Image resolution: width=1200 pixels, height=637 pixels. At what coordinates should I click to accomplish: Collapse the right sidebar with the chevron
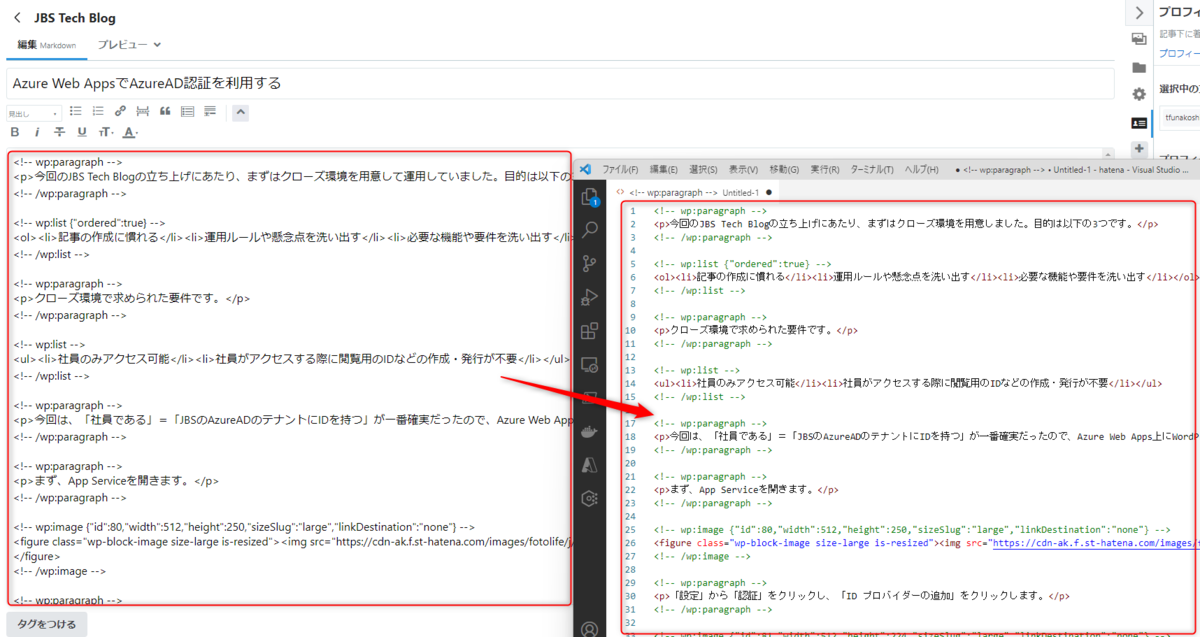click(x=1139, y=12)
